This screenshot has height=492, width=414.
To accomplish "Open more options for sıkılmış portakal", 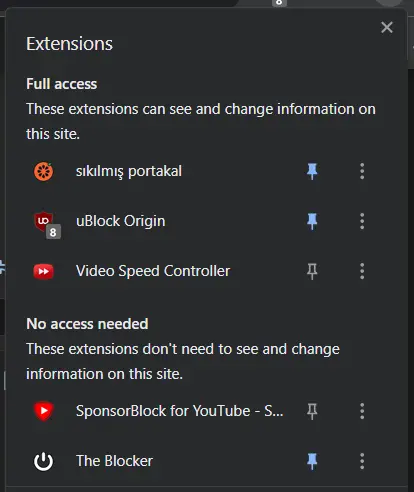I will [362, 172].
